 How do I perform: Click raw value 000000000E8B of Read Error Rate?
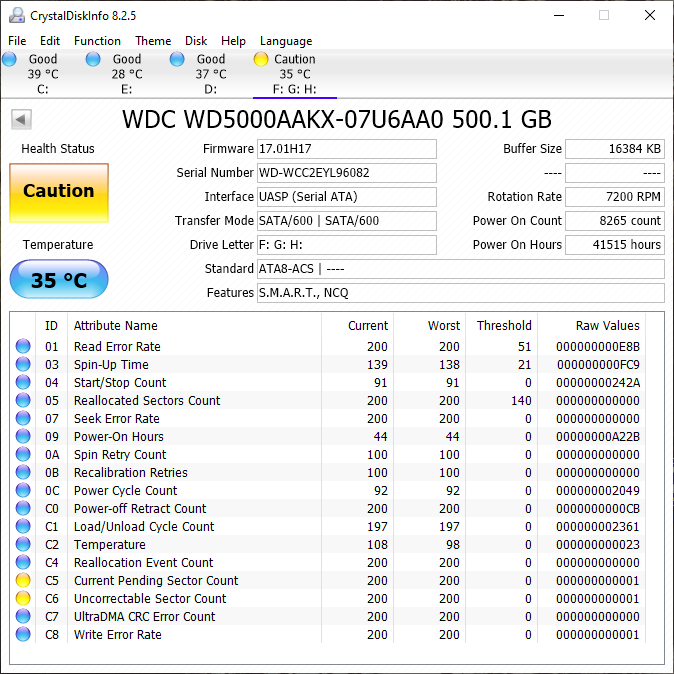pos(598,346)
